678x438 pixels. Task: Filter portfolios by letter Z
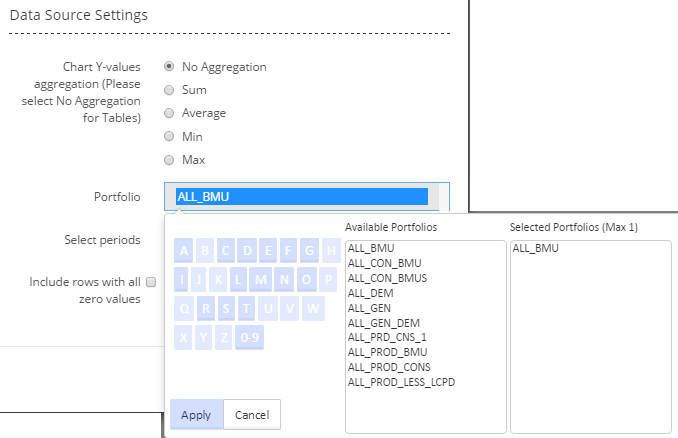pos(223,338)
